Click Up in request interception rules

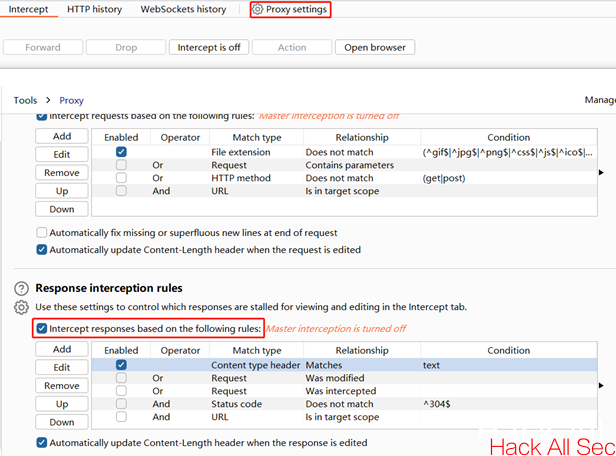pyautogui.click(x=62, y=191)
